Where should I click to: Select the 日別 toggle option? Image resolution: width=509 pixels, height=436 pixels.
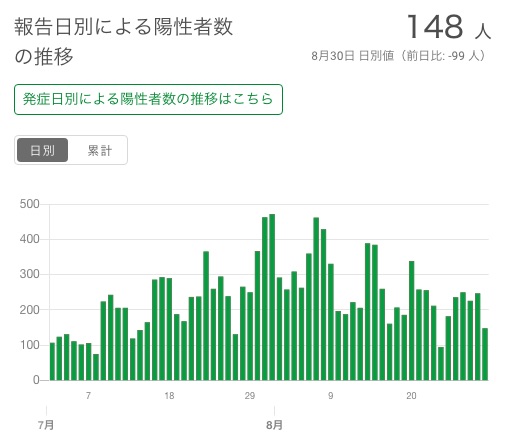(x=42, y=150)
